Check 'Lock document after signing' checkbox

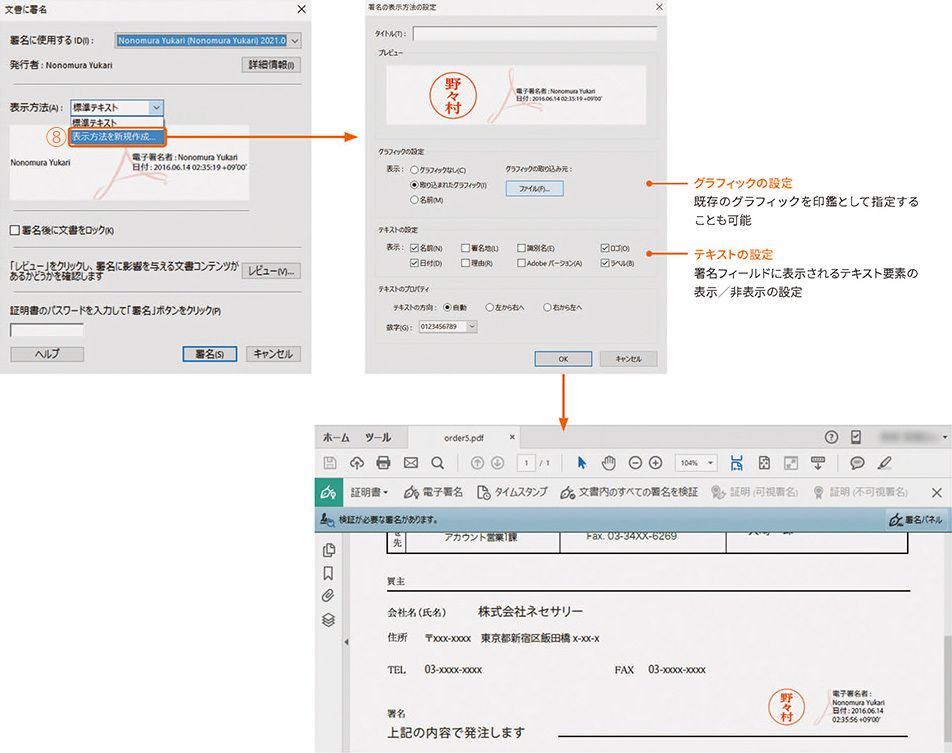15,230
